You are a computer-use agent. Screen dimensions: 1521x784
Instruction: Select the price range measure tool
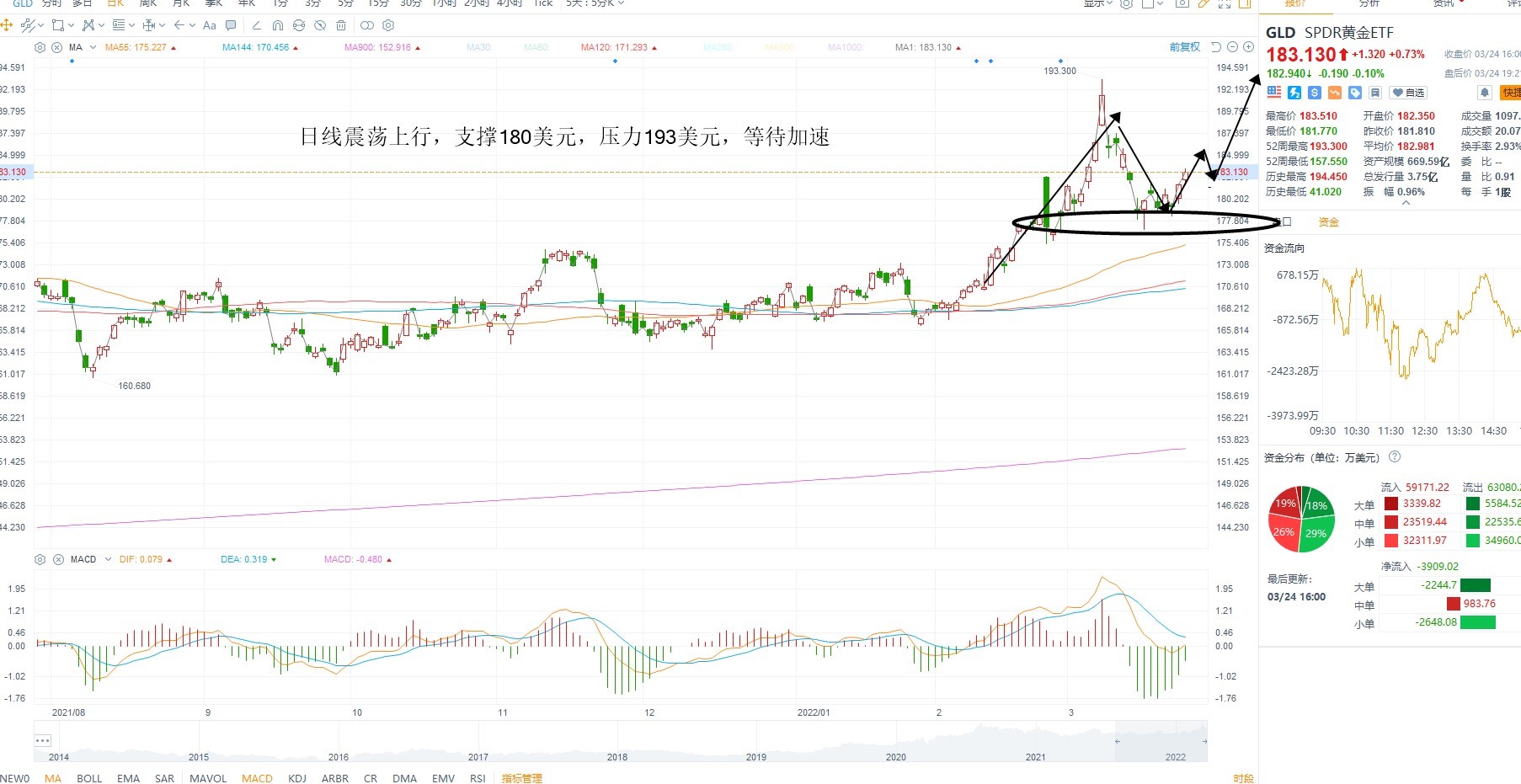click(x=149, y=25)
